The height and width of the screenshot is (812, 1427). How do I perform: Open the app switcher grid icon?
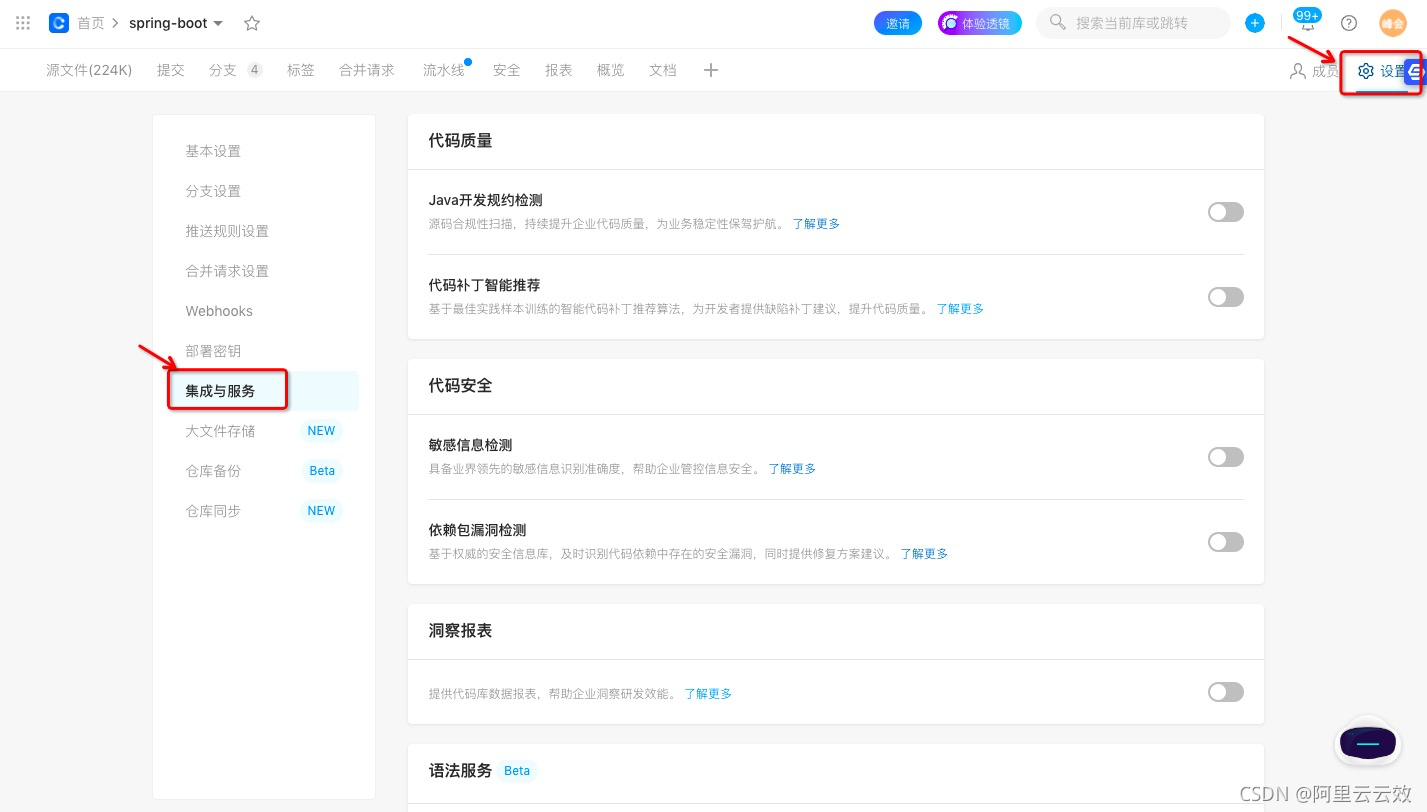[22, 22]
